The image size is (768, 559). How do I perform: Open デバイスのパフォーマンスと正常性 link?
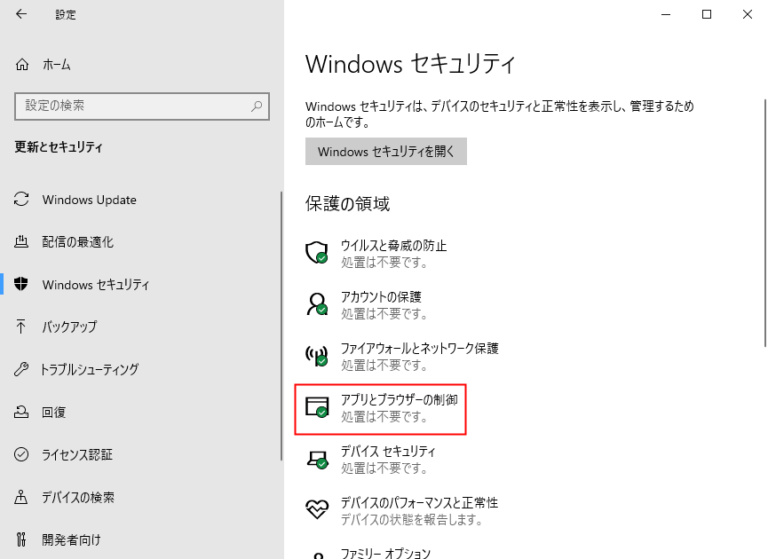419,503
